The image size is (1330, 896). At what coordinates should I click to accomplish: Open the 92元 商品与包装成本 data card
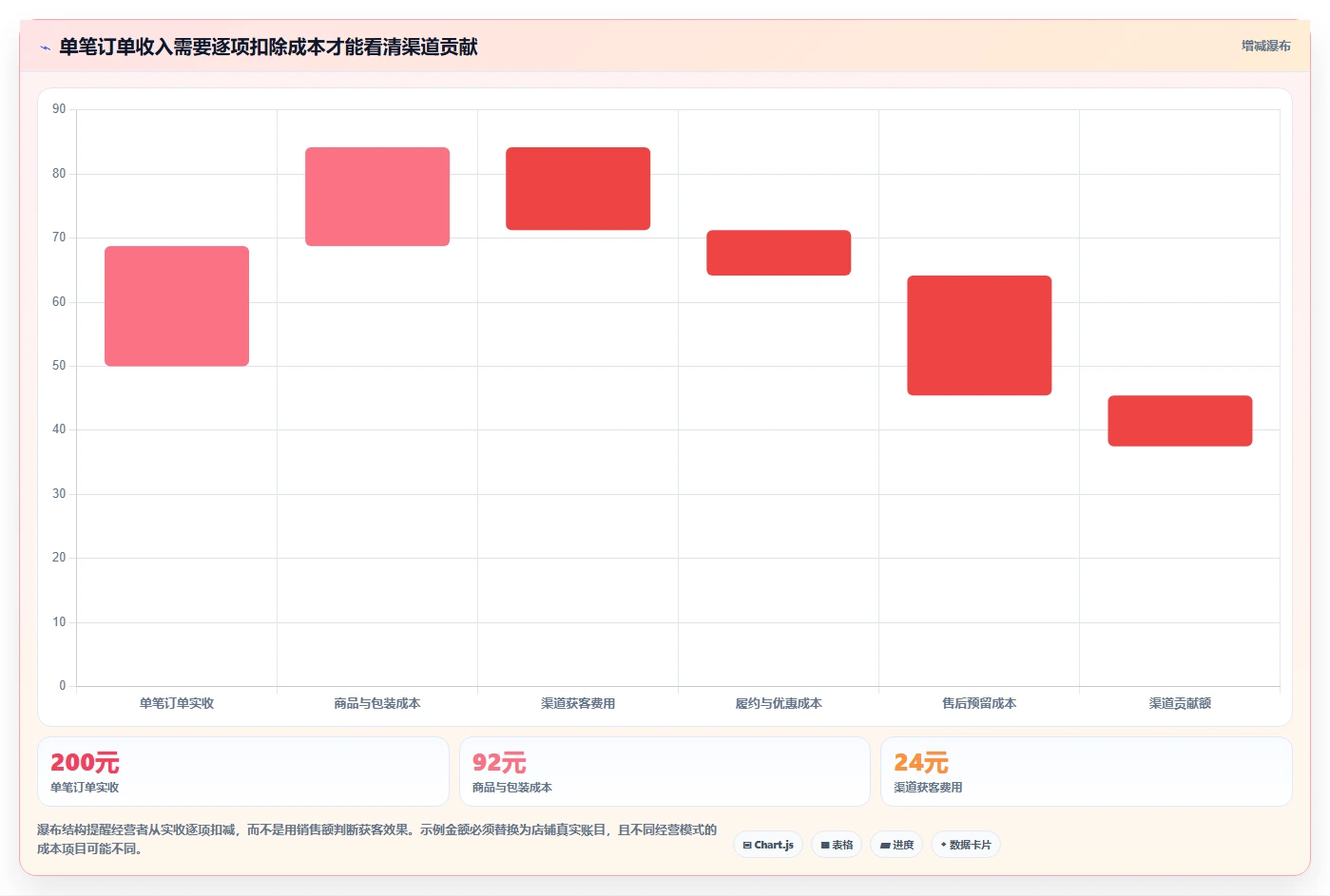pyautogui.click(x=665, y=772)
